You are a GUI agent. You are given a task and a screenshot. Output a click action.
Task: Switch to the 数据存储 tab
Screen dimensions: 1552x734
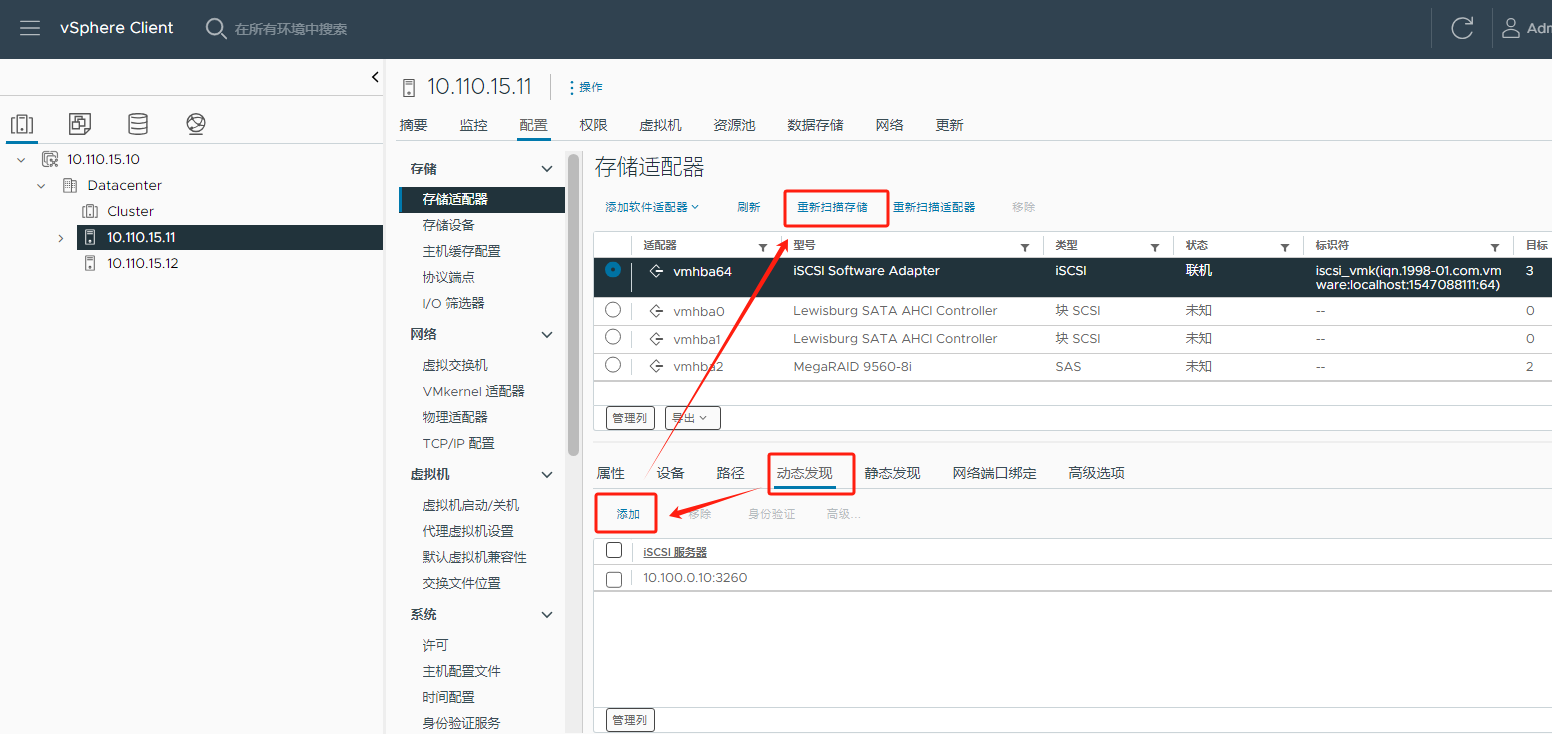click(x=815, y=125)
